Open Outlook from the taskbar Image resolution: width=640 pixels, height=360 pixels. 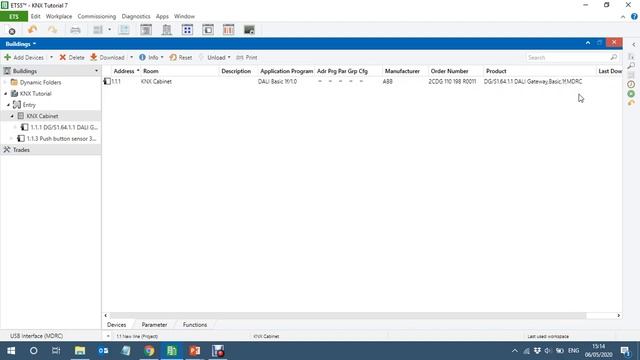click(103, 351)
